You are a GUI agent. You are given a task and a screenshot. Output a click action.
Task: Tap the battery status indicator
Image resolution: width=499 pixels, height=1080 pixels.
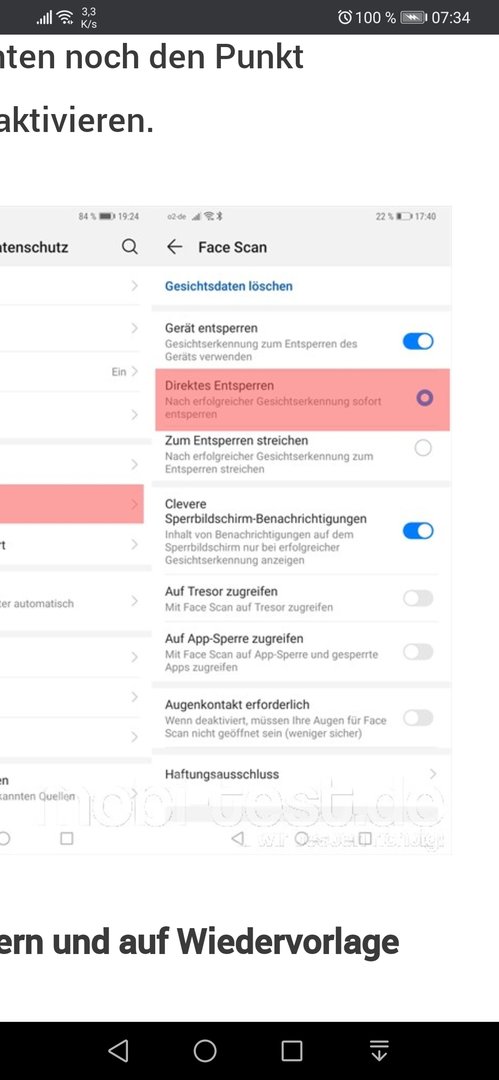pyautogui.click(x=414, y=17)
